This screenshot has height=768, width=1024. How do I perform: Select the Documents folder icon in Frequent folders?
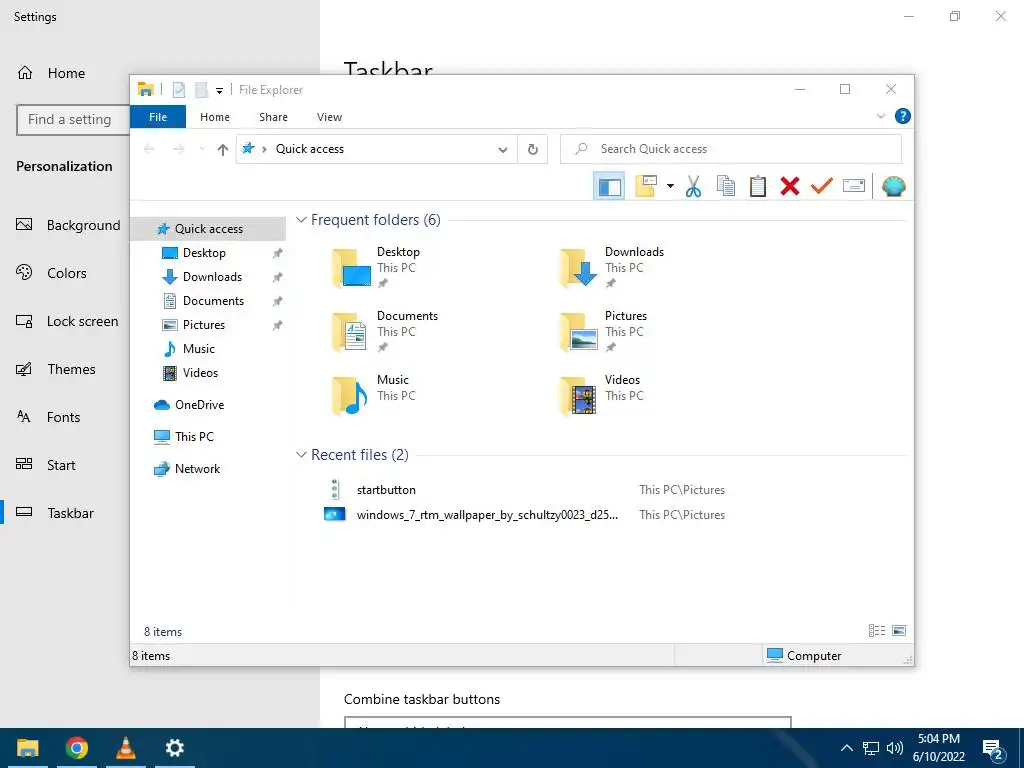[x=350, y=332]
